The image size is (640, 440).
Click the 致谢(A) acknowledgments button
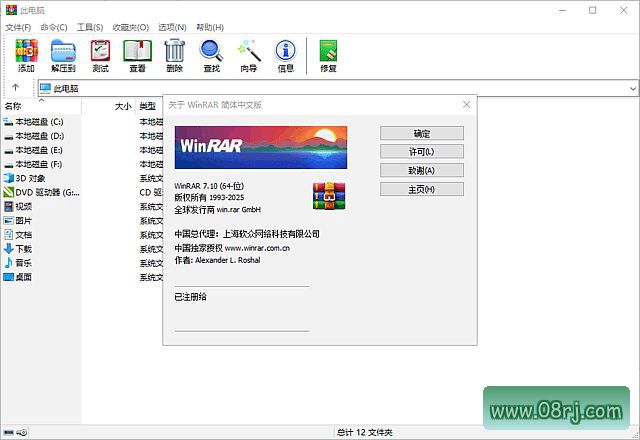pos(422,171)
